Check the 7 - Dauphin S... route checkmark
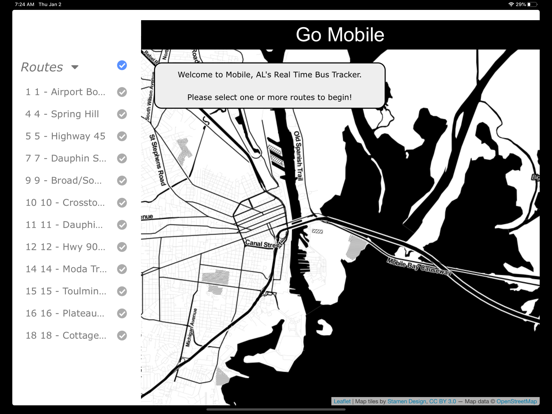The image size is (552, 414). [122, 158]
